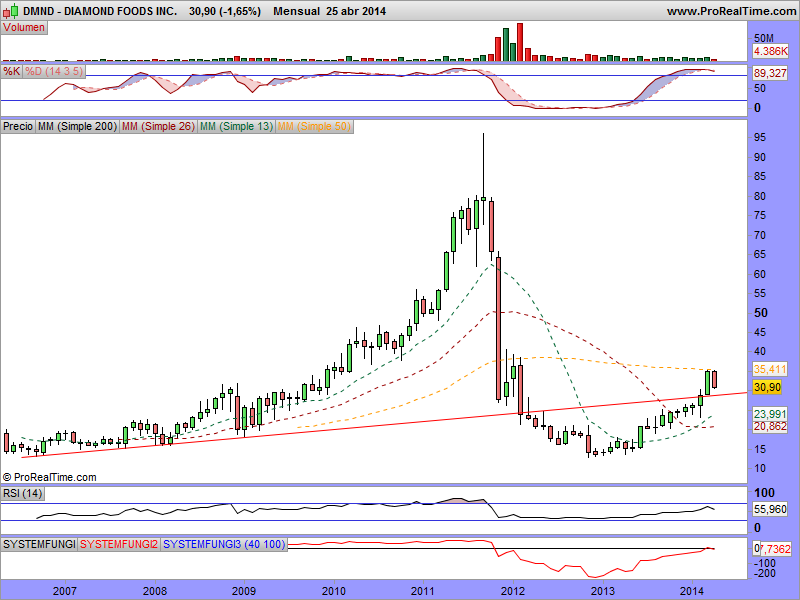
Task: Click the 95 price level on the axis
Action: coord(760,137)
